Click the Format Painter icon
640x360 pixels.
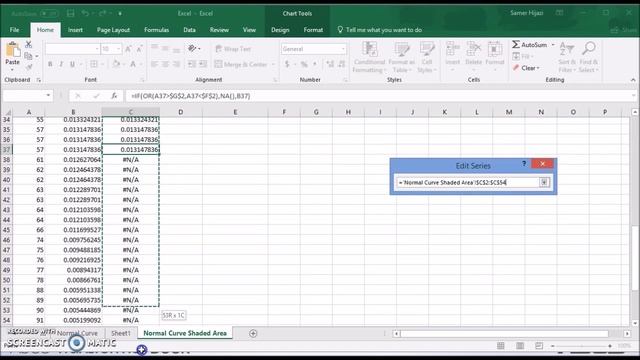28,67
